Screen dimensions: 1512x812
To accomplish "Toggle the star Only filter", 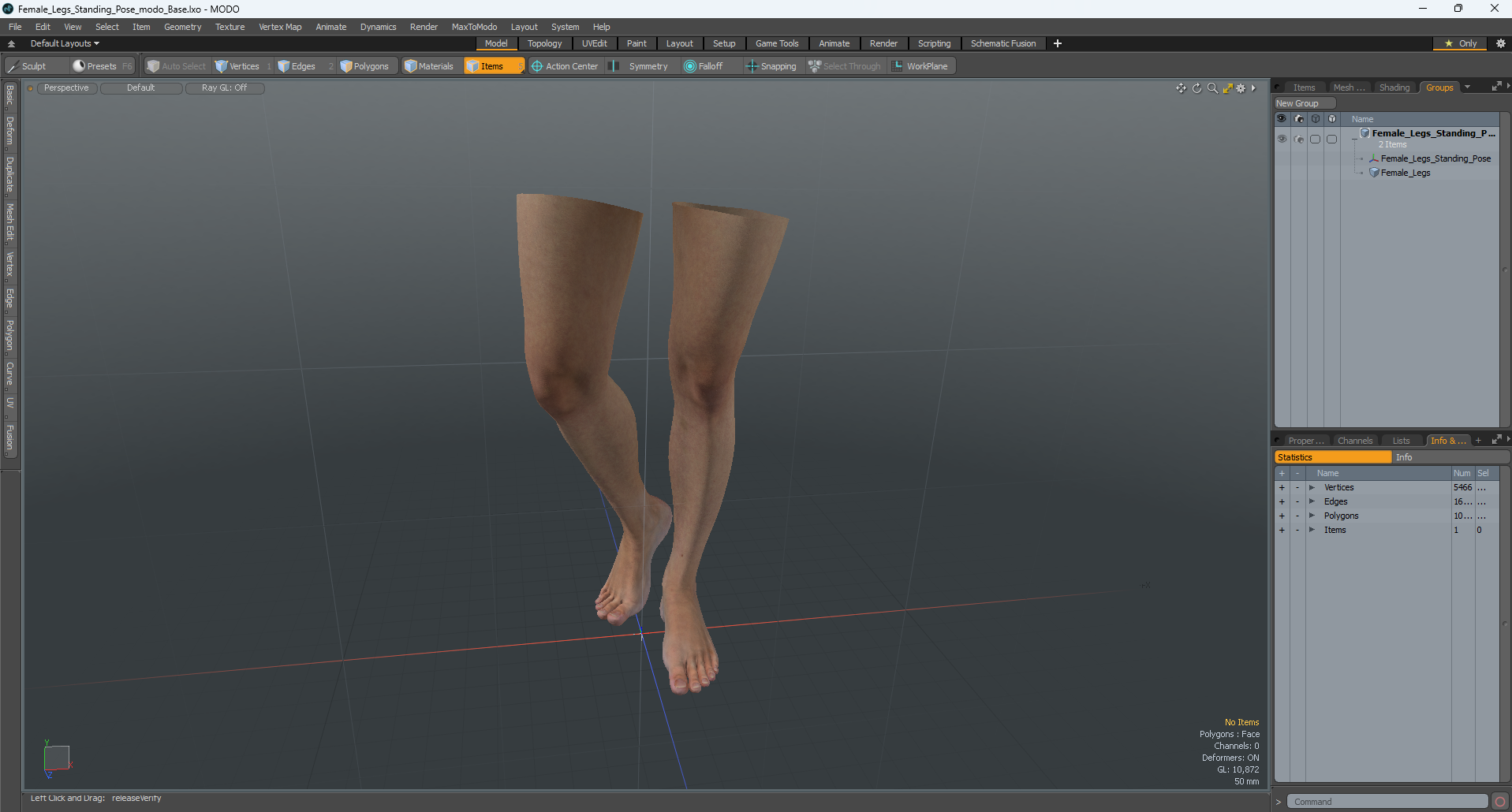I will click(1460, 43).
